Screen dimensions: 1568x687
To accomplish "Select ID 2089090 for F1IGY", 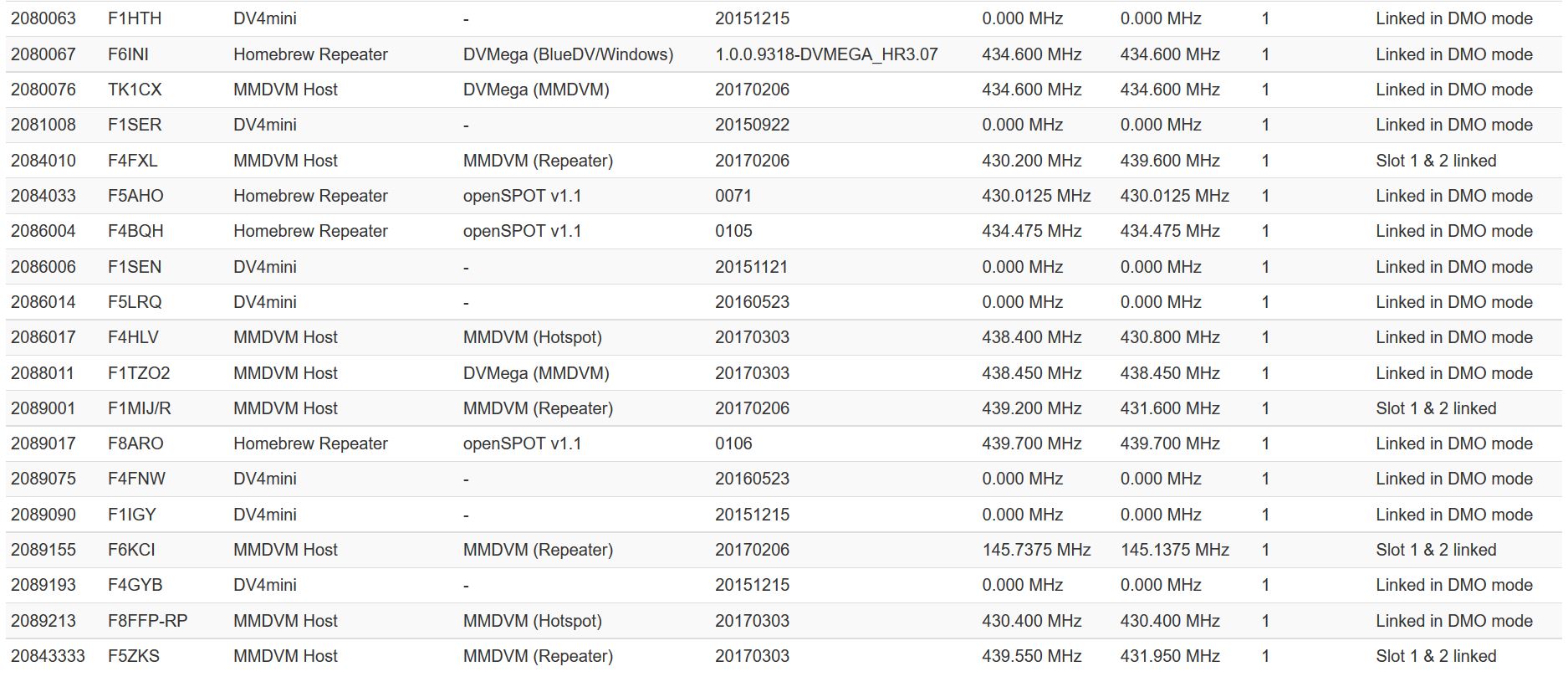I will (x=43, y=515).
